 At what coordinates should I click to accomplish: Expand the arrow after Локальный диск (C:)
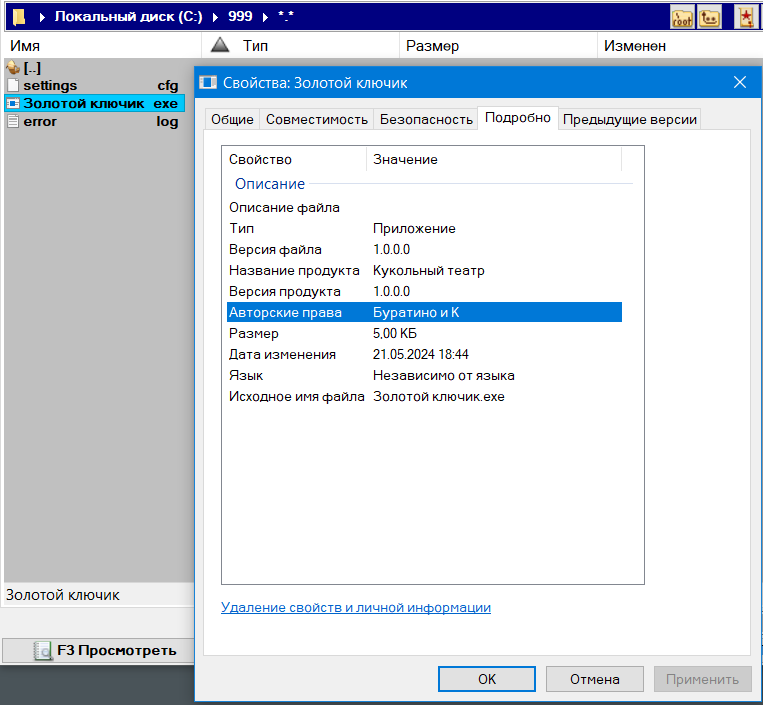click(x=214, y=17)
